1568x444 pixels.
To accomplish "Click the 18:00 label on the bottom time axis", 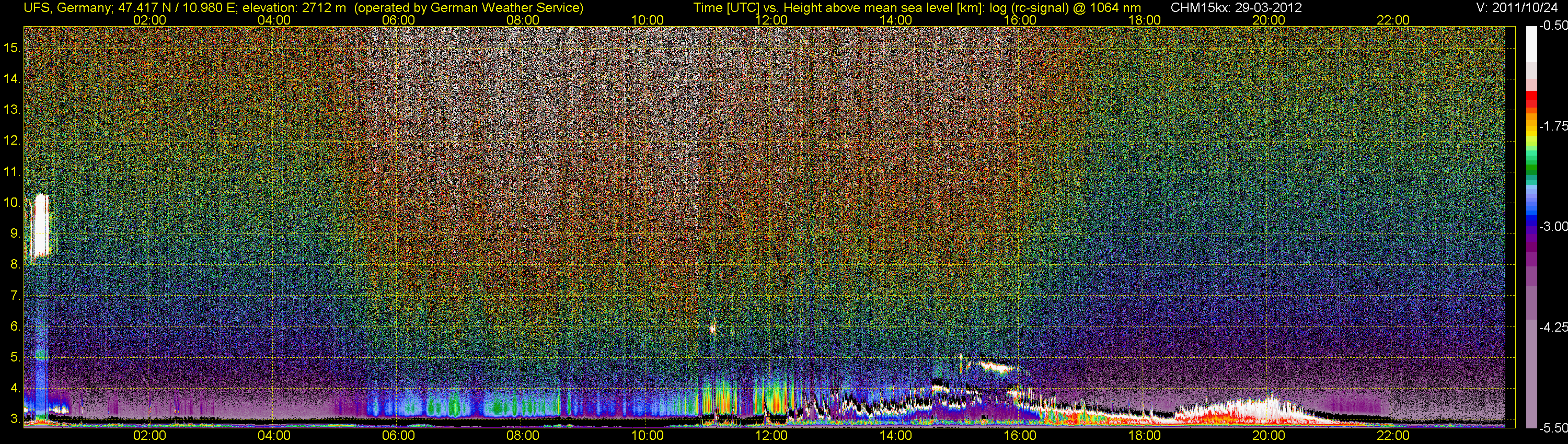I will (1144, 436).
